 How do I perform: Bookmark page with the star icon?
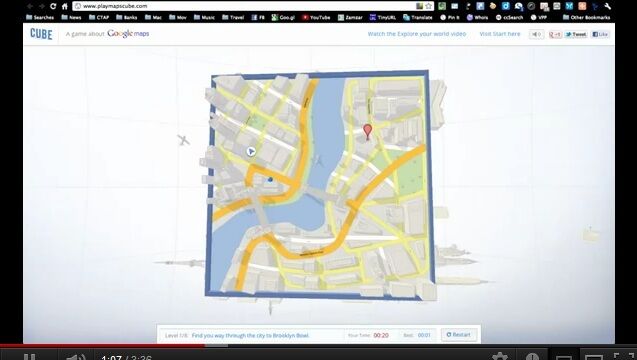[x=428, y=6]
